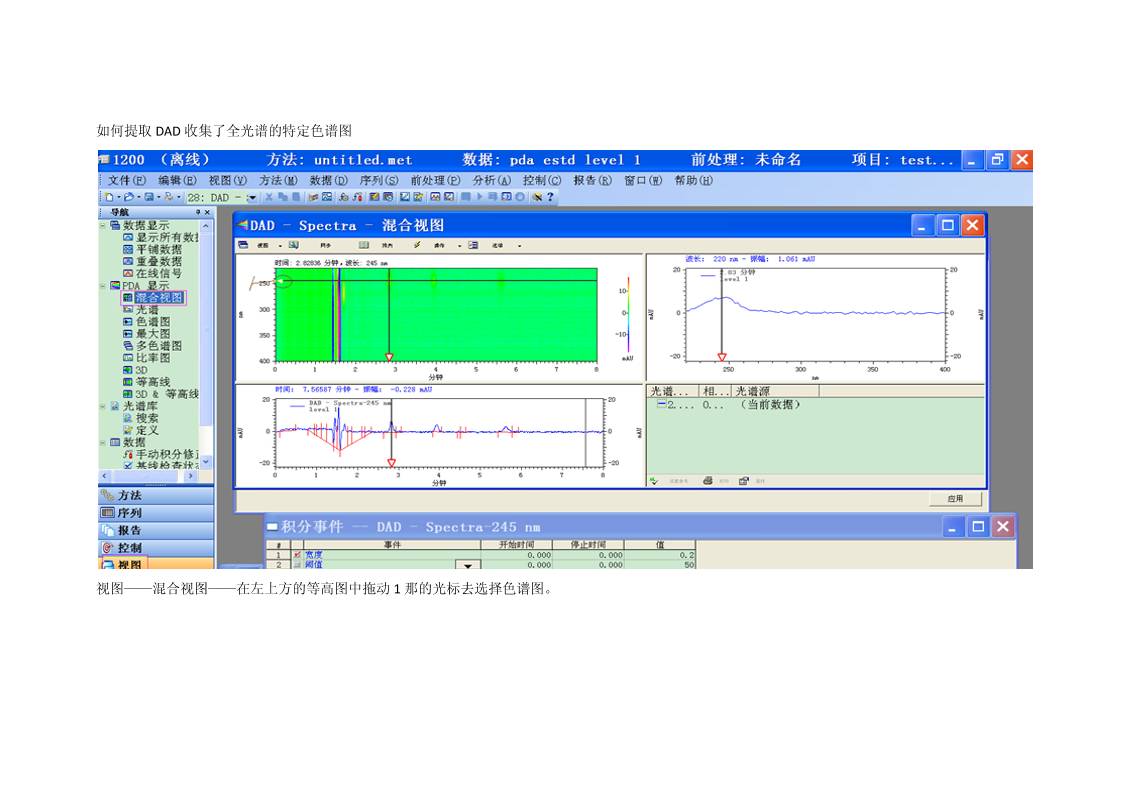Select the 3D view in navigation tree
Viewport: 1122px width, 793px height.
141,370
